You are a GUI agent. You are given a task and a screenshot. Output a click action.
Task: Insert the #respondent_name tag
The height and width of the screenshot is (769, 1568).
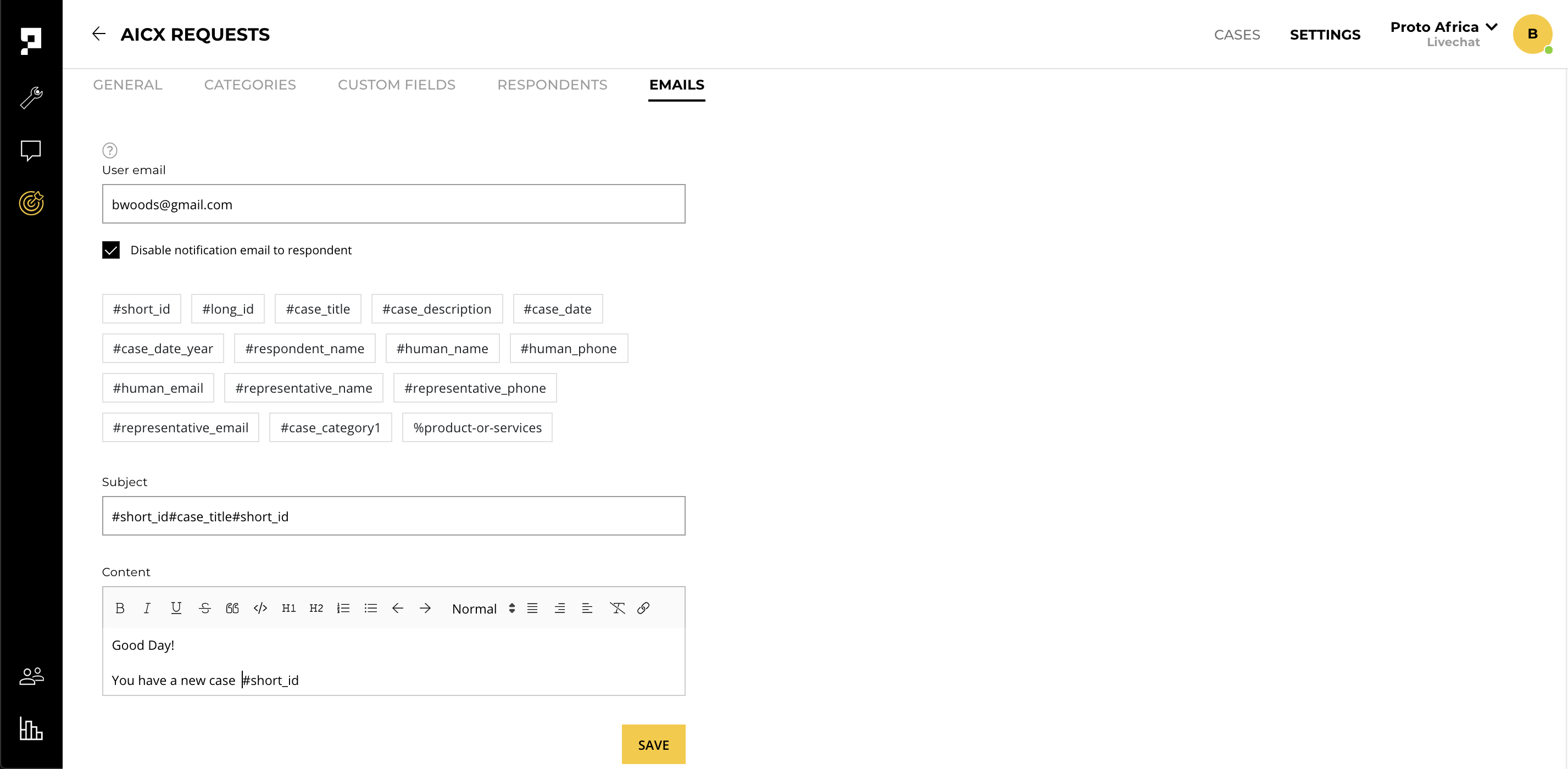(x=304, y=349)
